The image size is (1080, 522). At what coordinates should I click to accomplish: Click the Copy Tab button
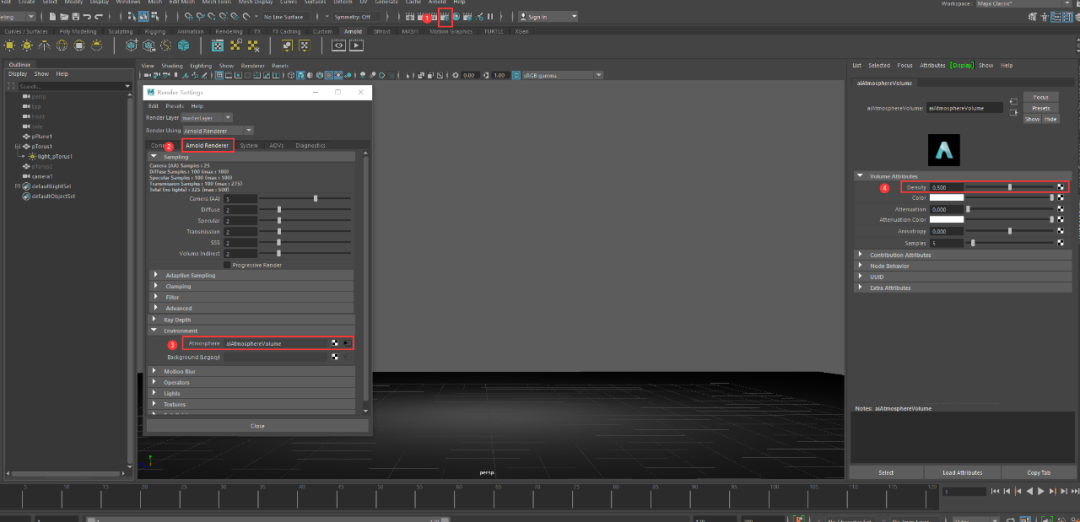(1038, 472)
